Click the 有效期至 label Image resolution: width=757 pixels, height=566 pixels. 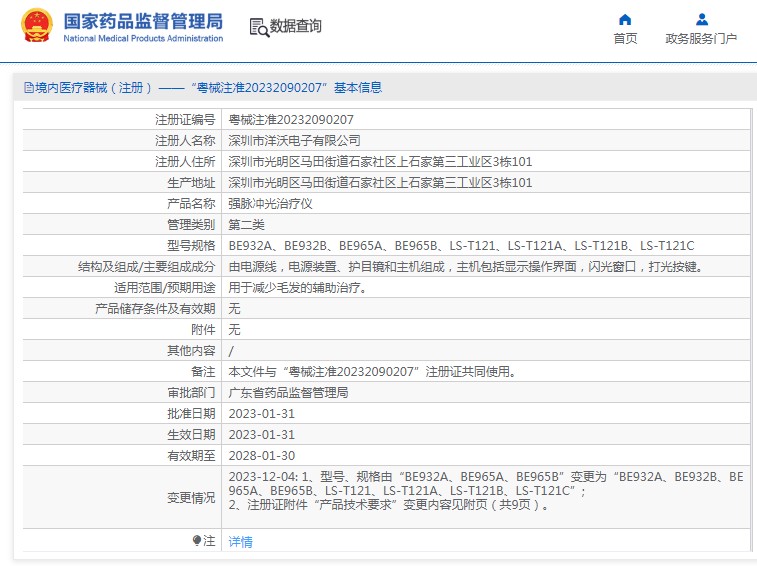pyautogui.click(x=191, y=456)
